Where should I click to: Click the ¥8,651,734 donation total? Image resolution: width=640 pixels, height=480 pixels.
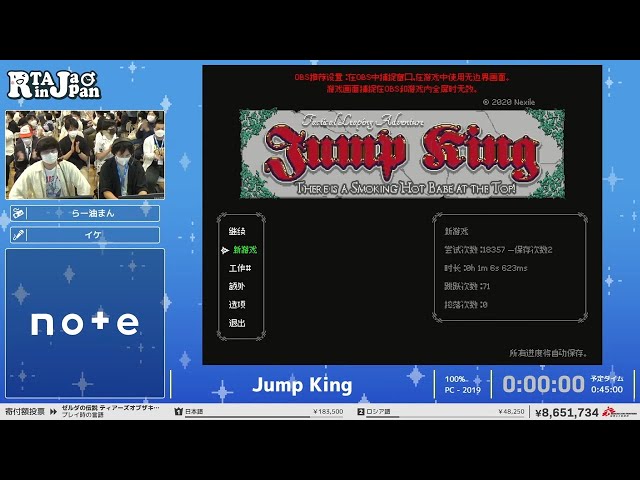(567, 413)
